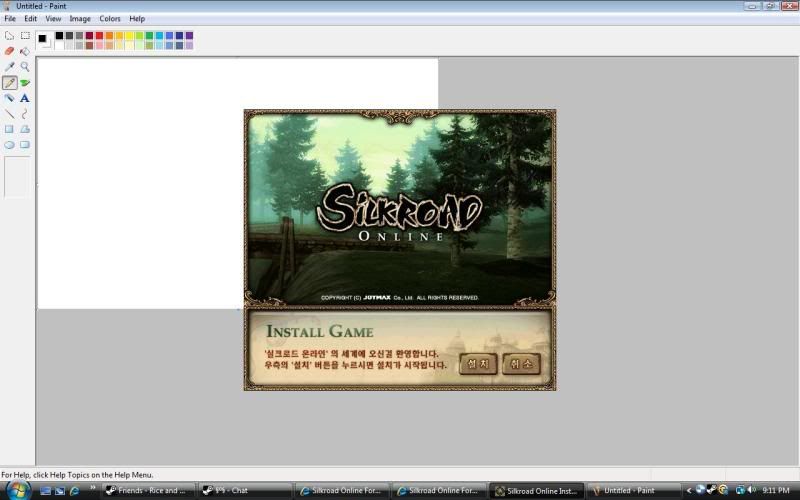Select the Free-Form Select tool
The image size is (800, 500).
point(9,36)
